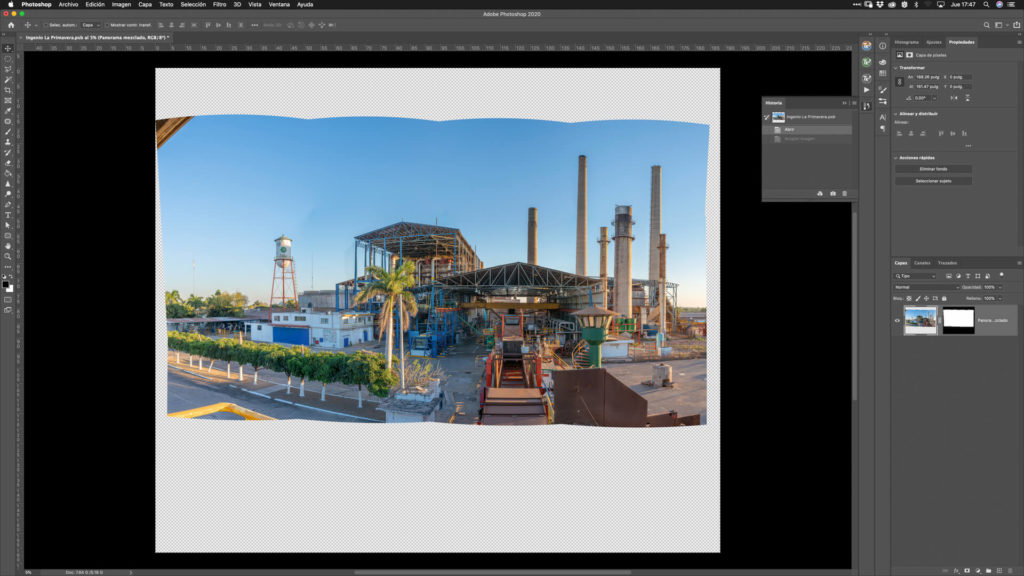Screen dimensions: 1024x576
Task: Enable the Selec. autom. checkbox
Action: click(x=45, y=24)
